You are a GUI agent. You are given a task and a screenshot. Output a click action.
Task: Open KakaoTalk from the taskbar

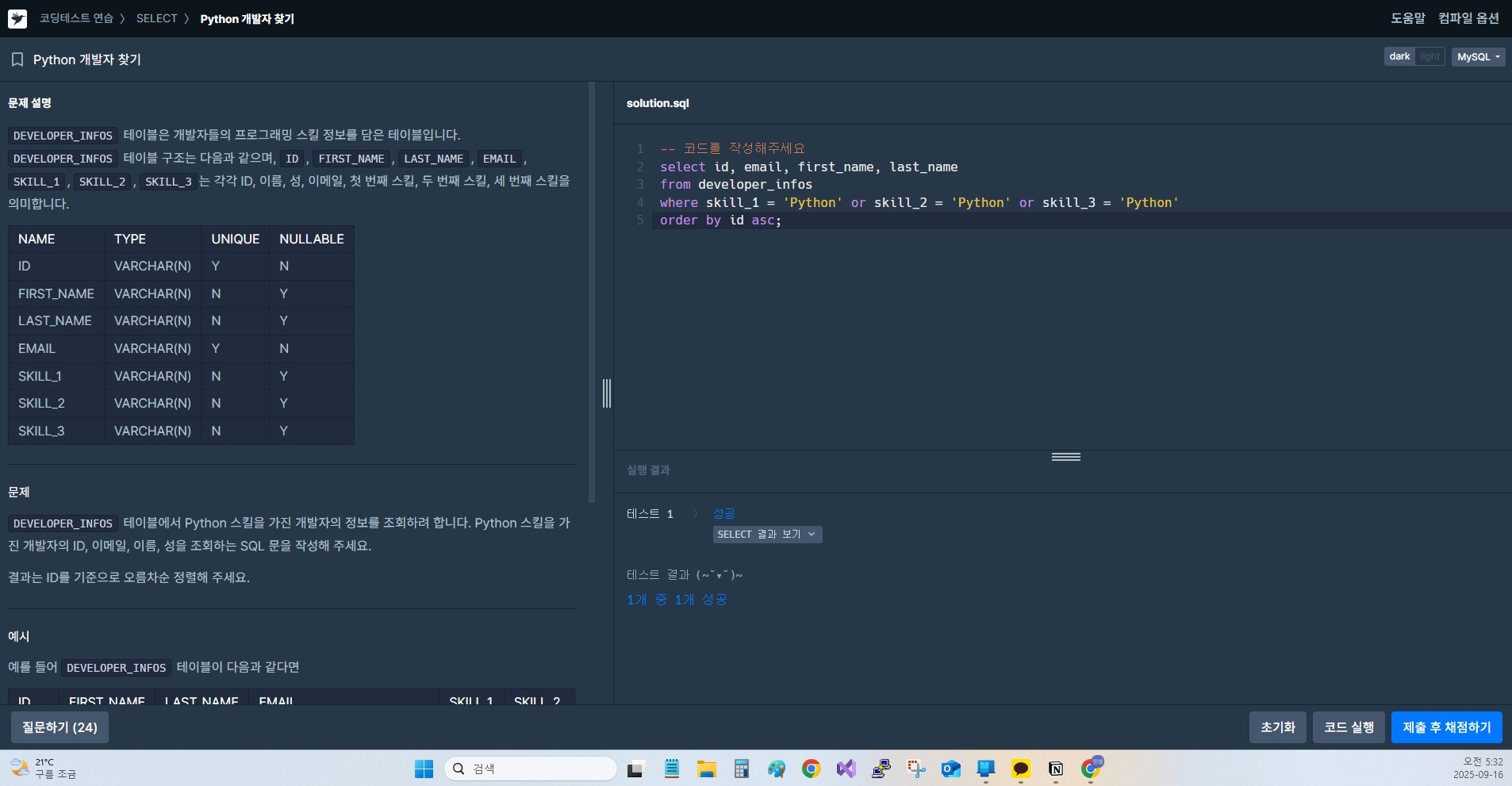pos(1020,769)
